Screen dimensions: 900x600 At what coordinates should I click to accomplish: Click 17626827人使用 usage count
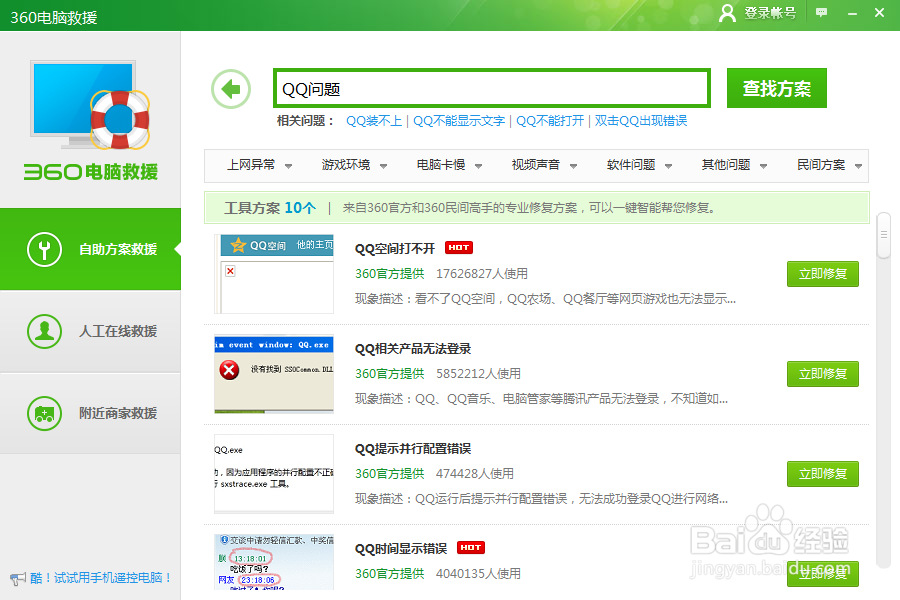[x=482, y=274]
